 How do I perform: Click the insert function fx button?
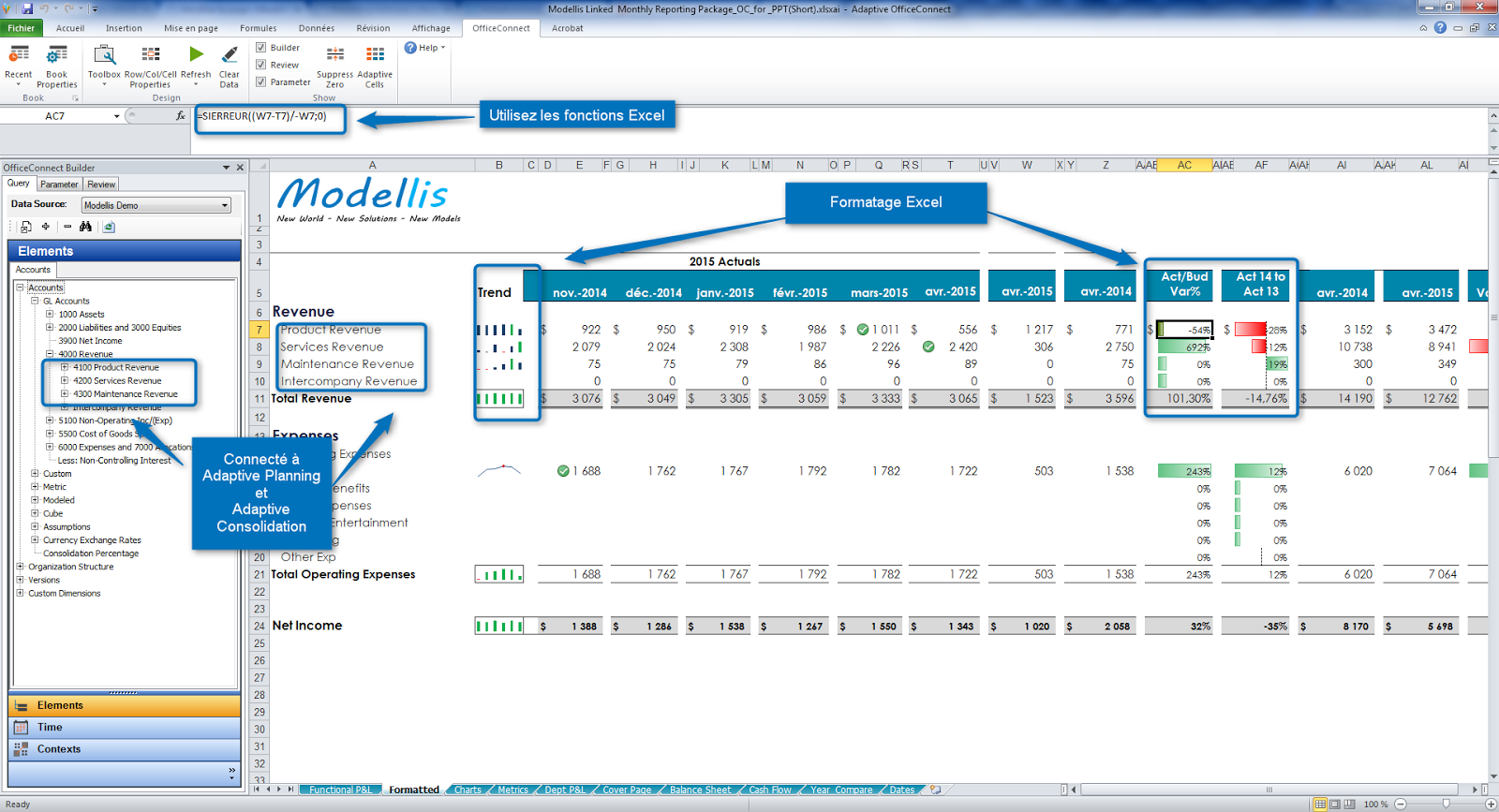pos(181,116)
